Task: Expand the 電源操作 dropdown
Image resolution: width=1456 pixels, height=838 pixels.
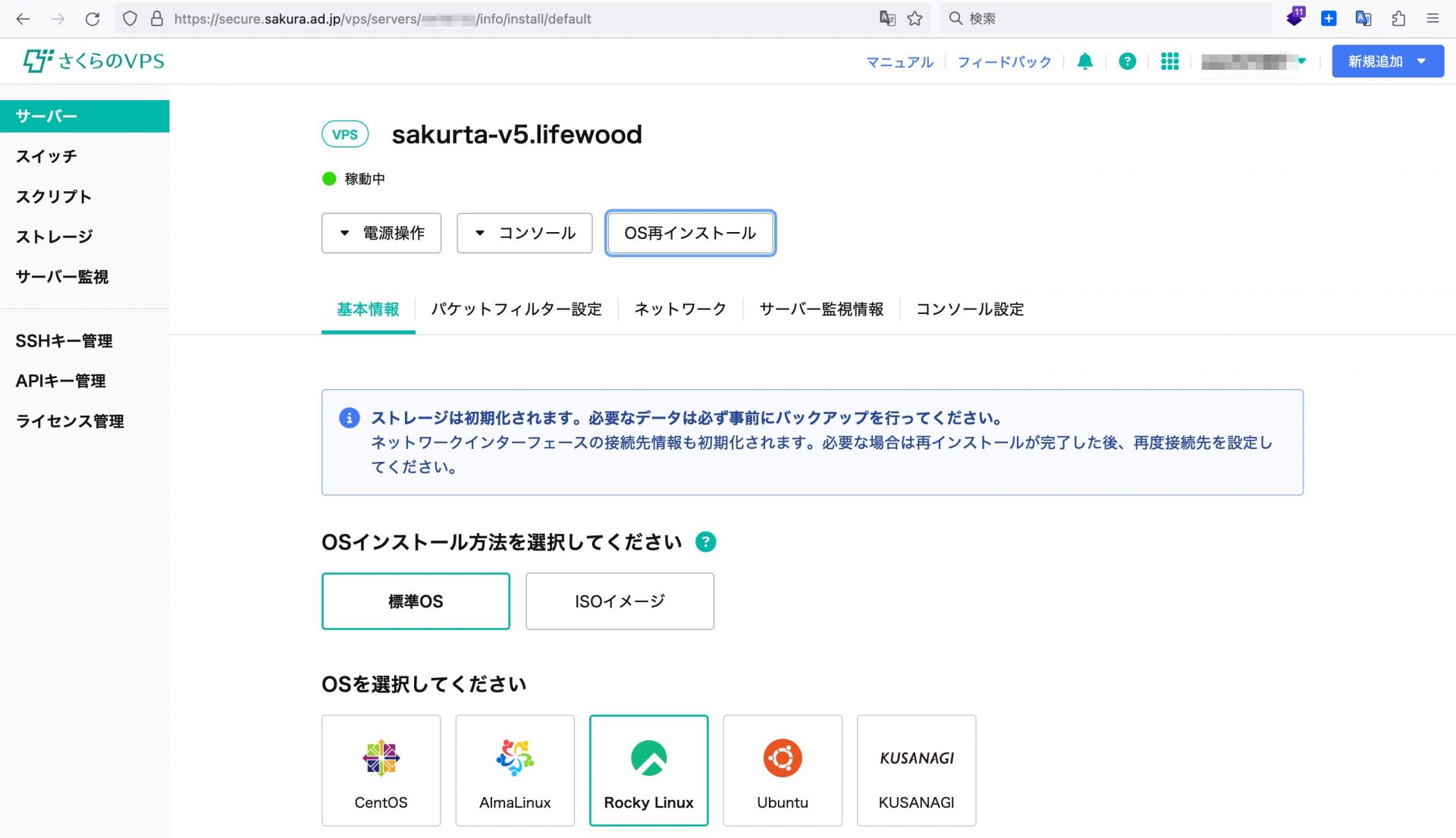Action: point(381,233)
